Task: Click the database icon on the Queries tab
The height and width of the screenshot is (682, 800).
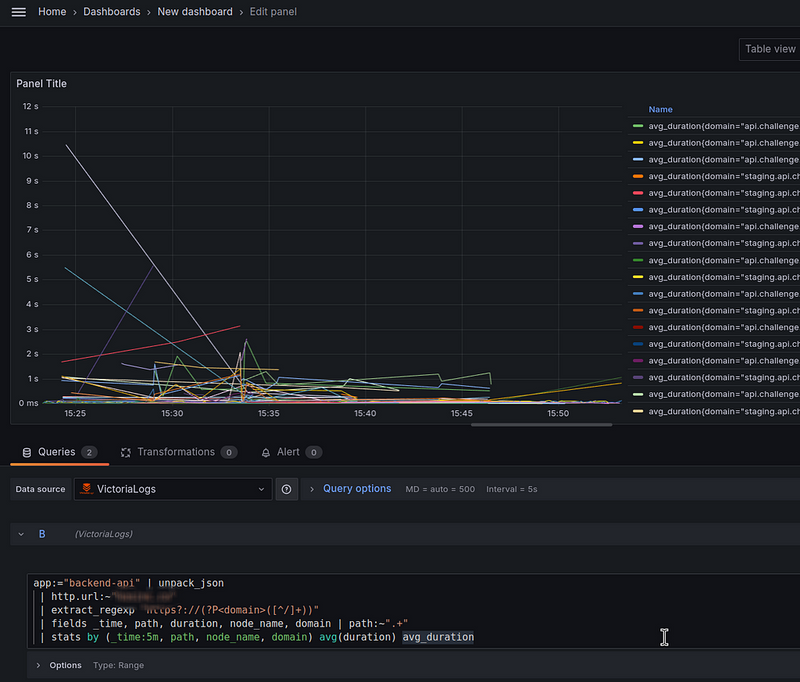Action: [x=26, y=452]
